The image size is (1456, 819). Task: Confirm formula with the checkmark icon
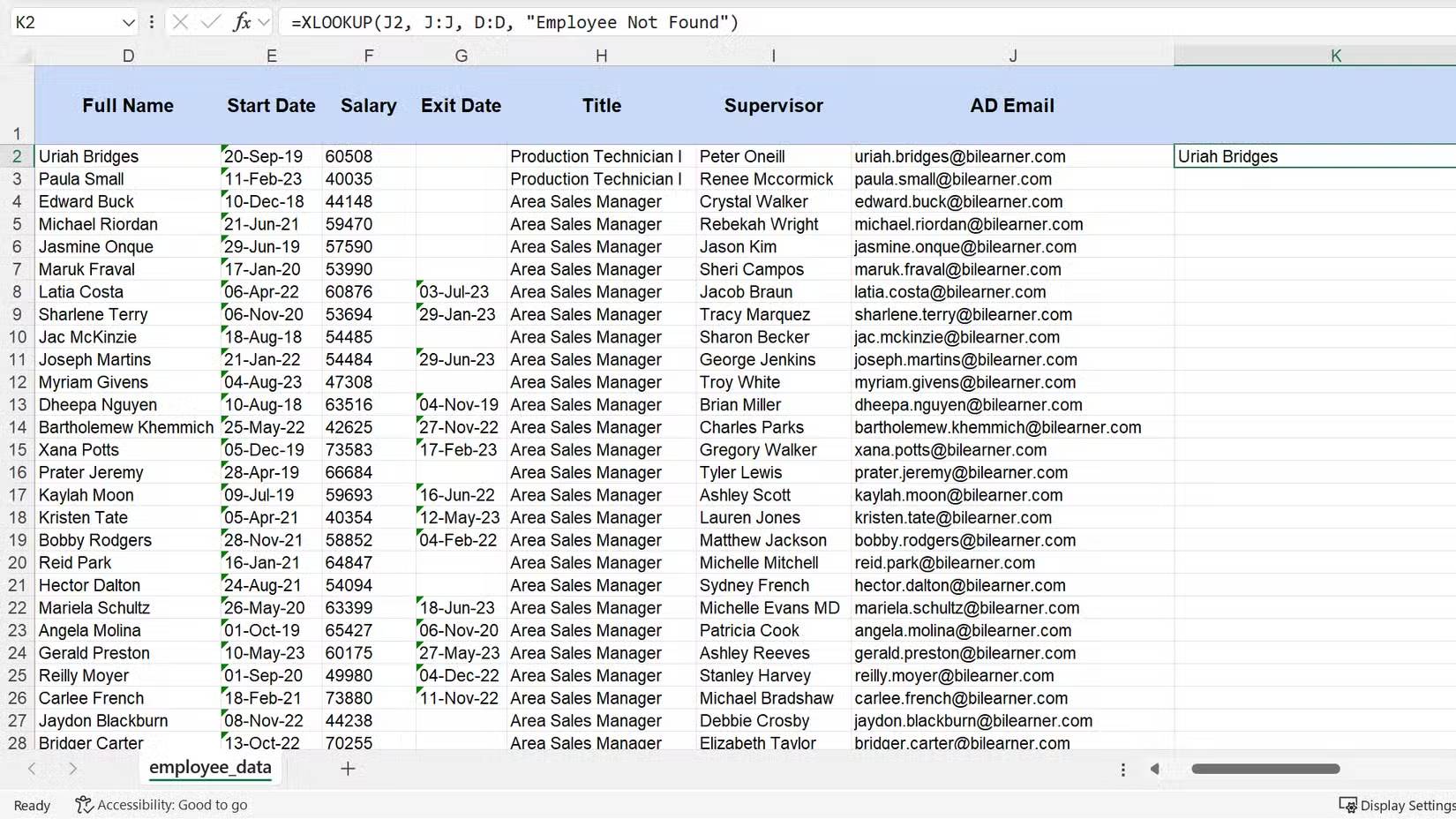tap(211, 22)
